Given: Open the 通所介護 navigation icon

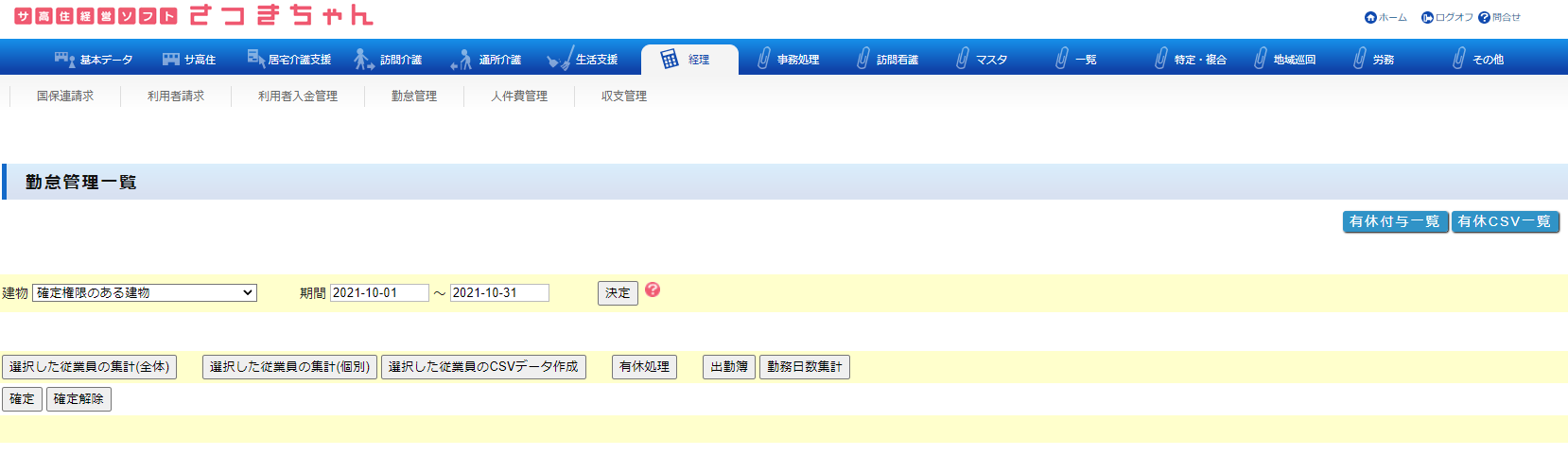Looking at the screenshot, I should tap(462, 60).
